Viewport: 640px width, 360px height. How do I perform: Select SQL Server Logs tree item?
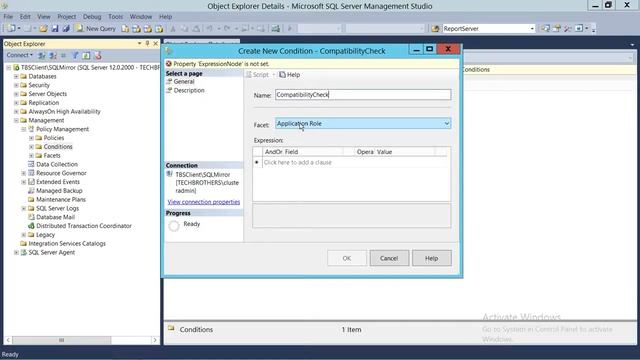(57, 208)
